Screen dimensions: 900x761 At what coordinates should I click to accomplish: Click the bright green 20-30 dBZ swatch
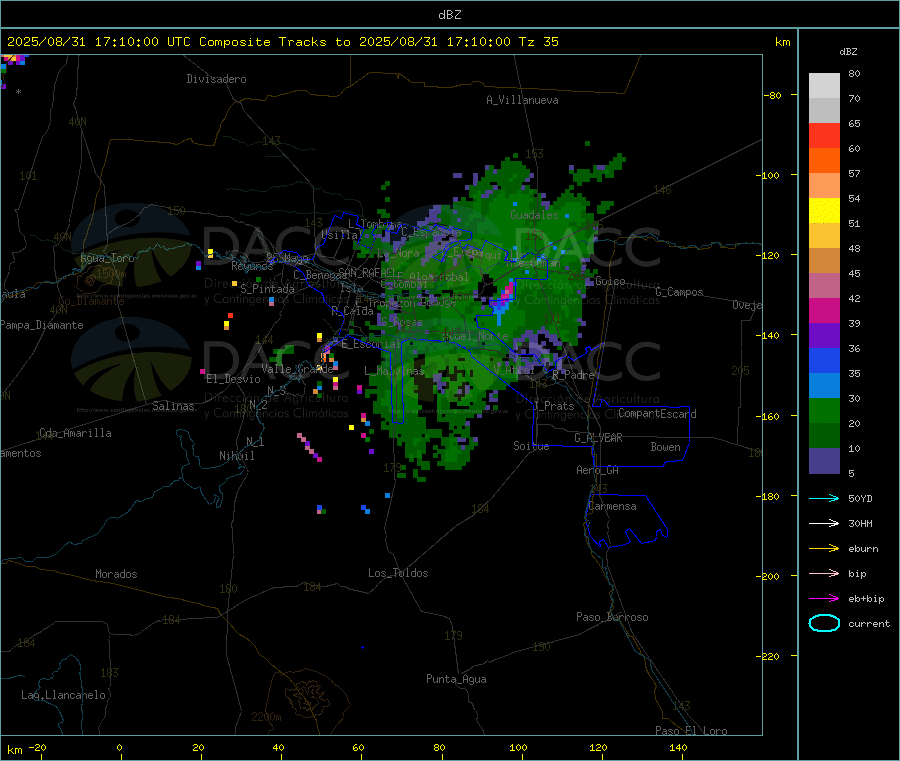coord(824,410)
